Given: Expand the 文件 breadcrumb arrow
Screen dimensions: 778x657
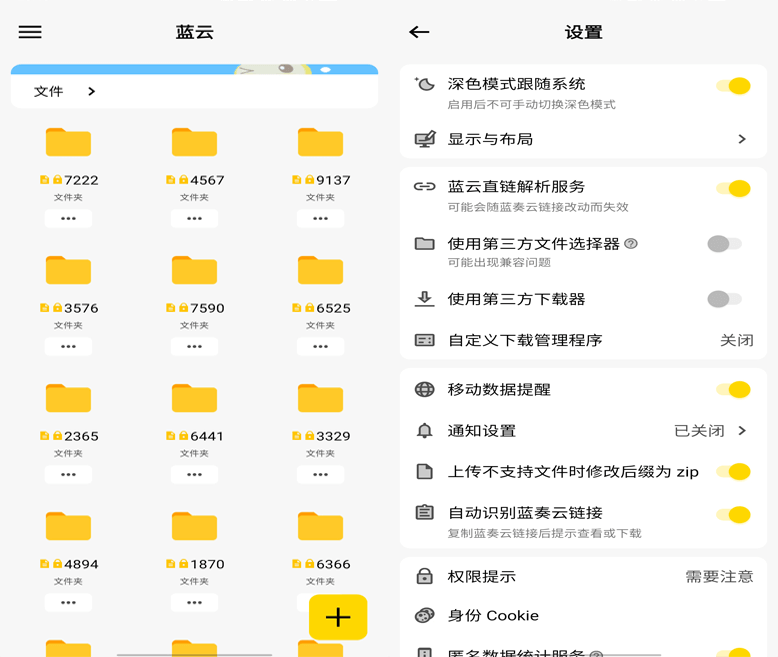Looking at the screenshot, I should 91,92.
